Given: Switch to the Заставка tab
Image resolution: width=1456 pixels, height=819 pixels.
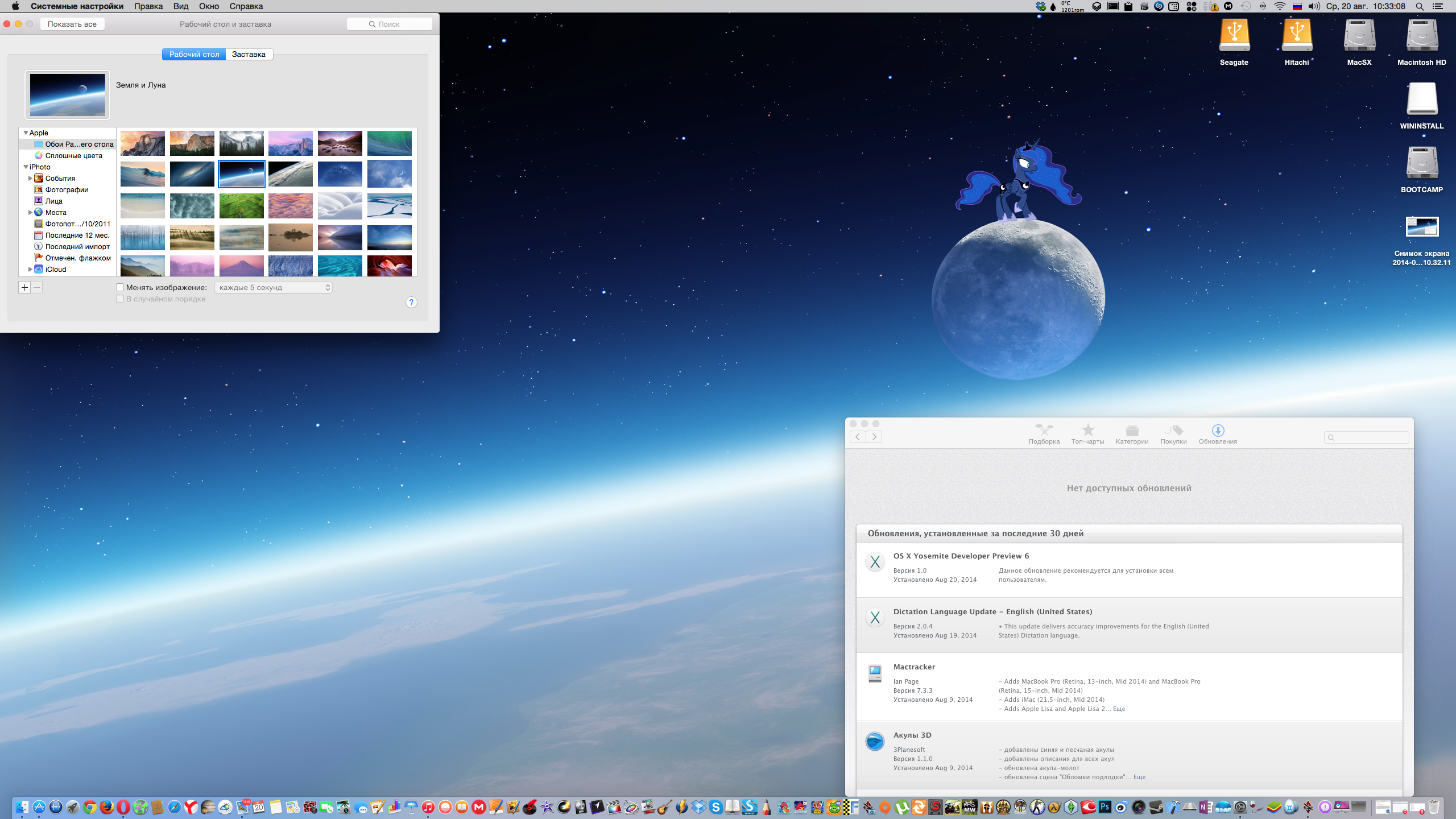Looking at the screenshot, I should pos(249,54).
